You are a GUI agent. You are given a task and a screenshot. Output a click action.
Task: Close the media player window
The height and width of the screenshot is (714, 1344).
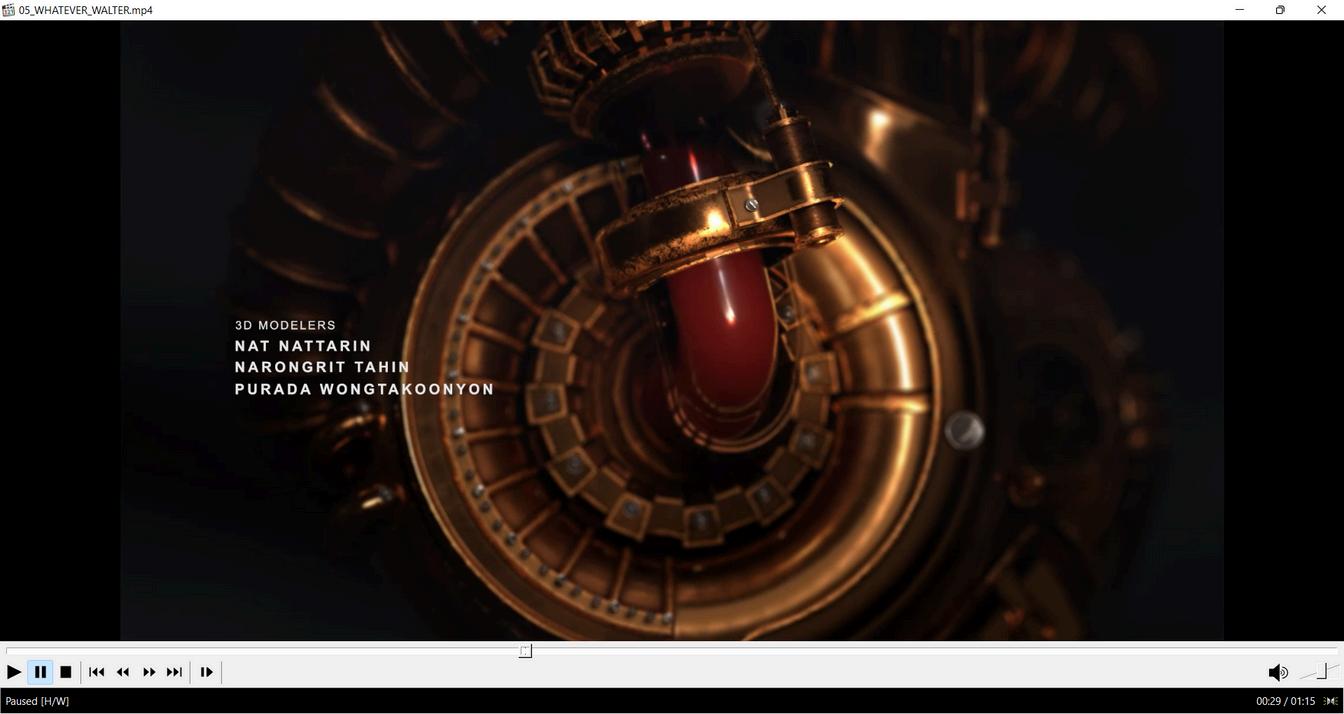coord(1321,10)
